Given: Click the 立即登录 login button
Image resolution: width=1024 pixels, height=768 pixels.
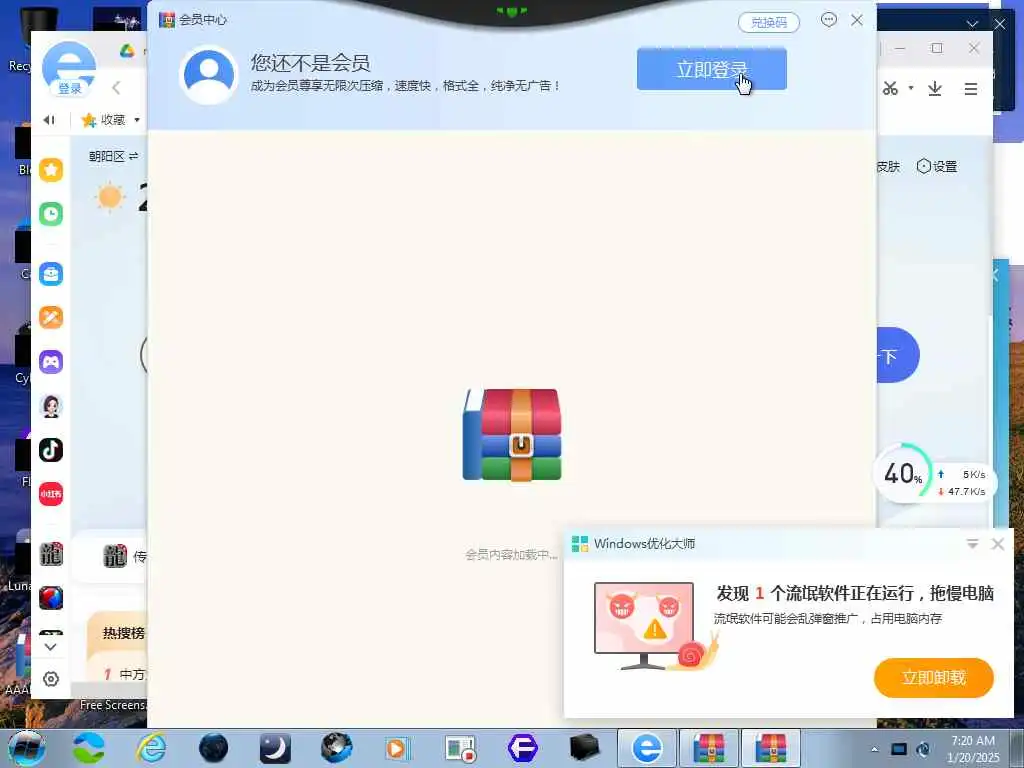Looking at the screenshot, I should (x=711, y=69).
